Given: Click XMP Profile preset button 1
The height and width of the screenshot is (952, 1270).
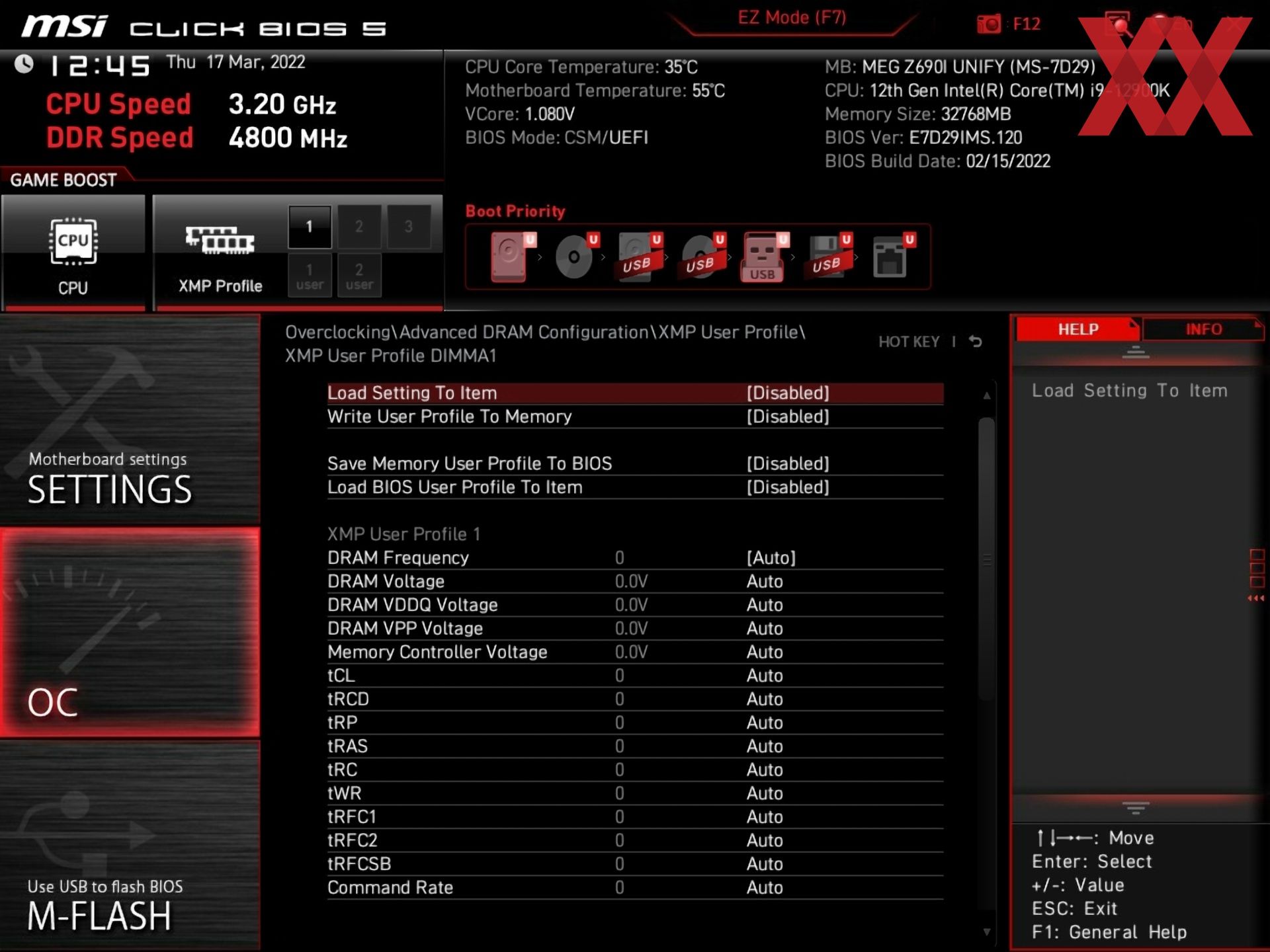Looking at the screenshot, I should (x=309, y=227).
